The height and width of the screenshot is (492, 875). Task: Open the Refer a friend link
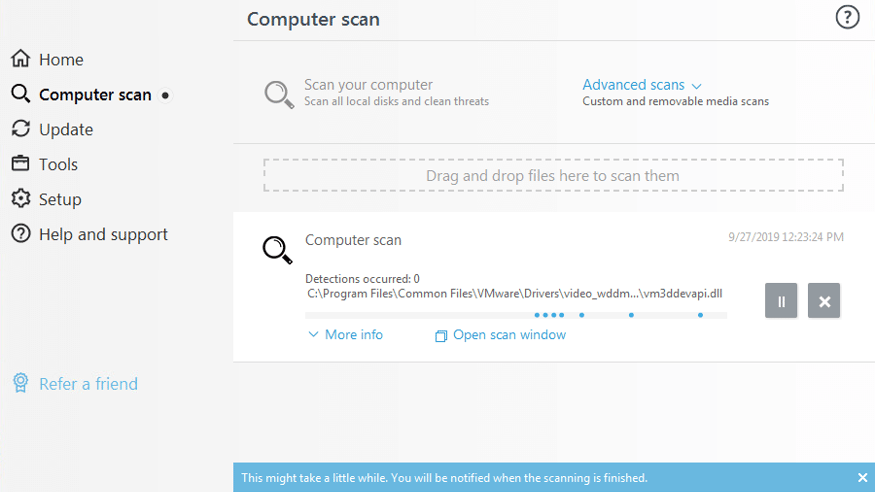(88, 384)
